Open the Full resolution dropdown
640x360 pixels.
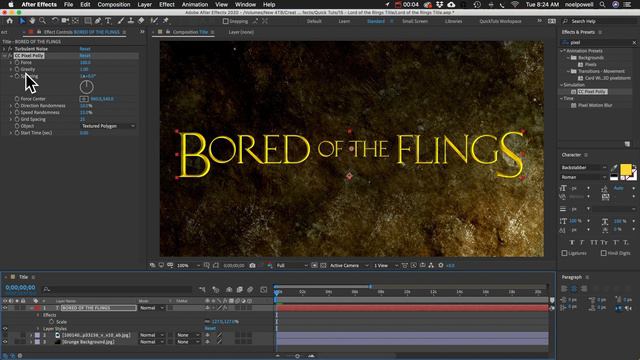click(x=292, y=265)
